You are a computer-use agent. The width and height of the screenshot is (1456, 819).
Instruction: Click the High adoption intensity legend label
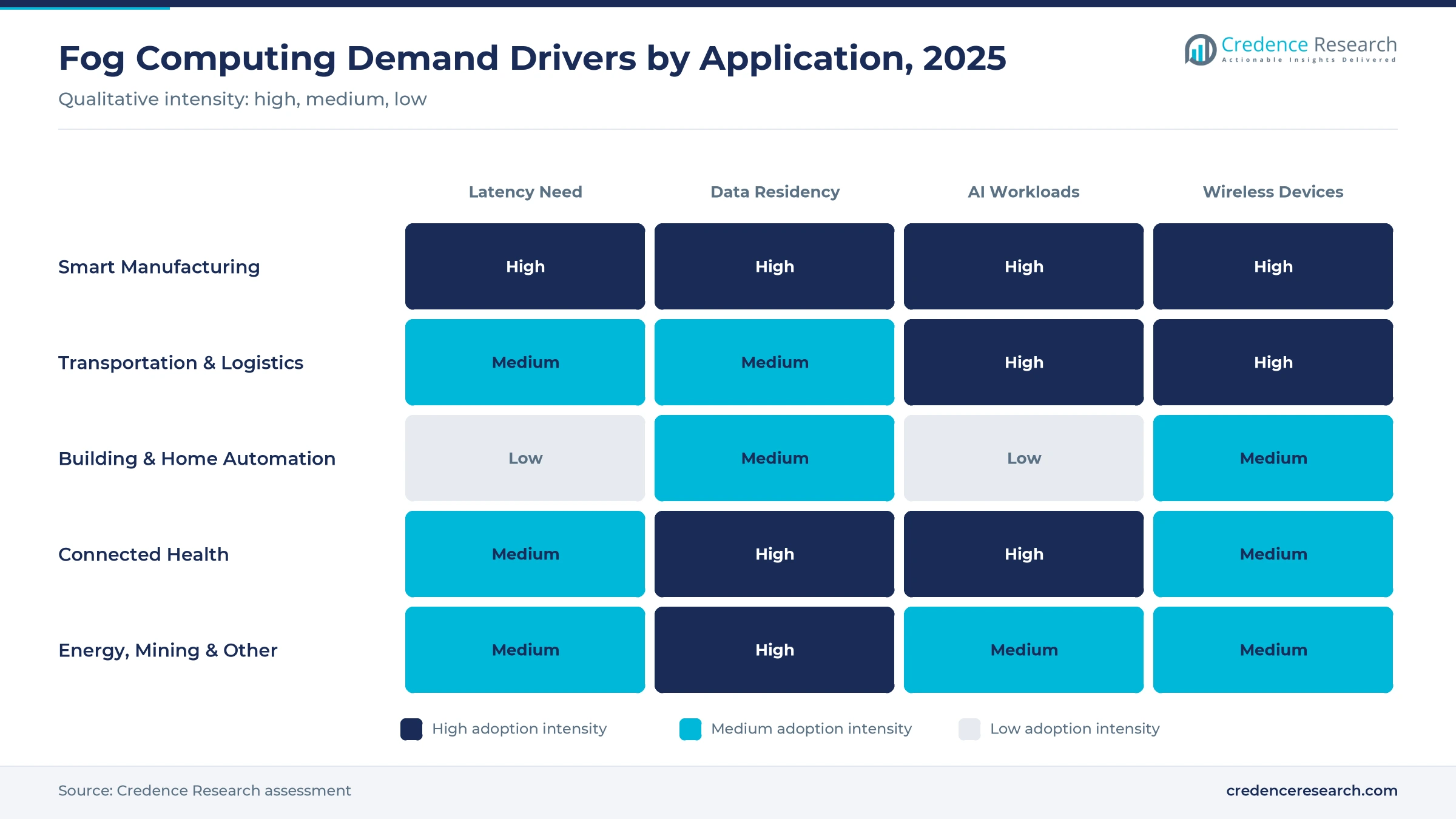[x=519, y=729]
